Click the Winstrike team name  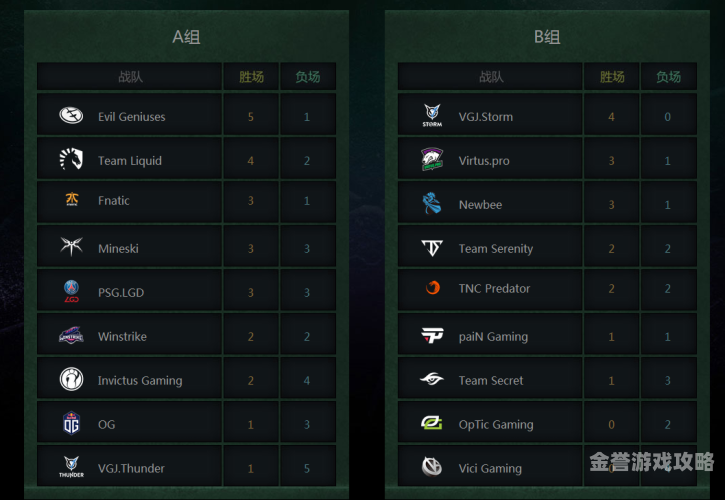(x=123, y=337)
